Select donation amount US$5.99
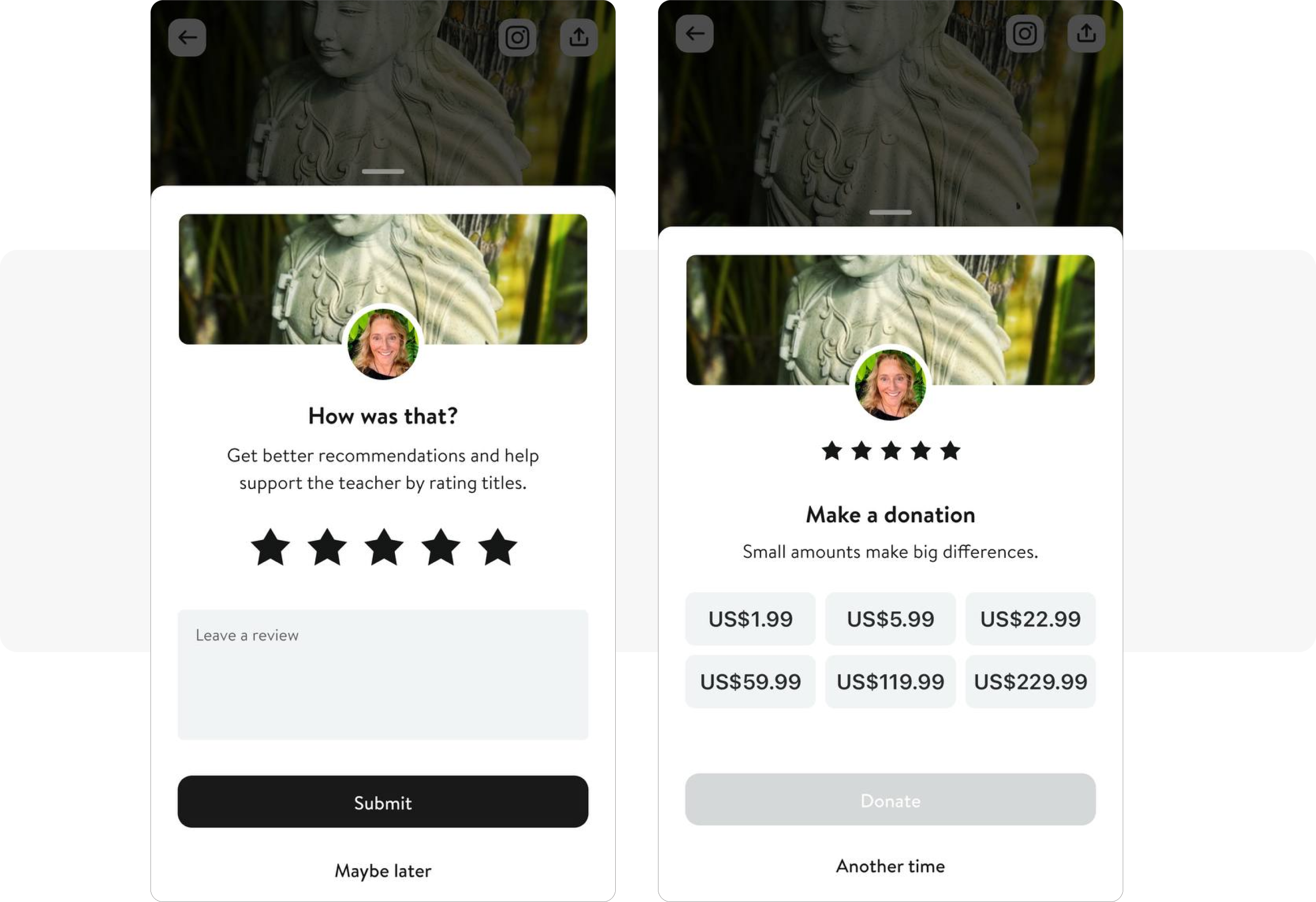Image resolution: width=1316 pixels, height=902 pixels. pyautogui.click(x=890, y=618)
